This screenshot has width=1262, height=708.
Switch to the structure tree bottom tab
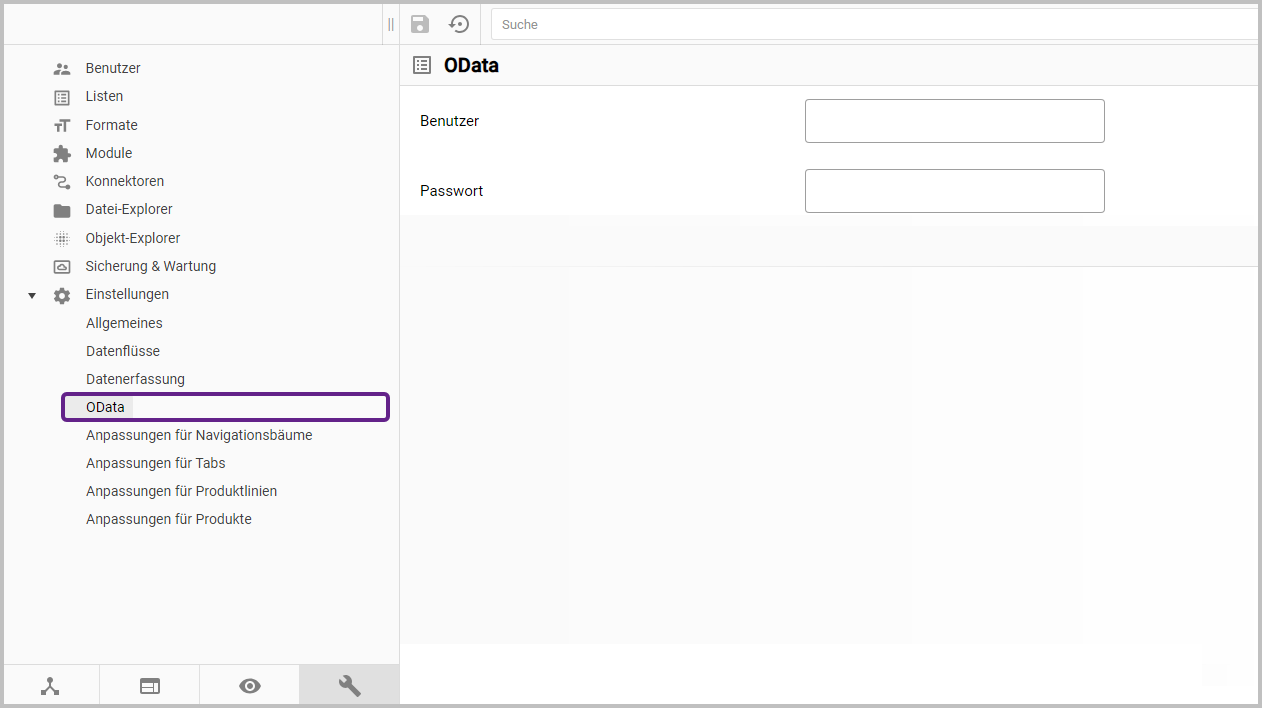(x=50, y=686)
